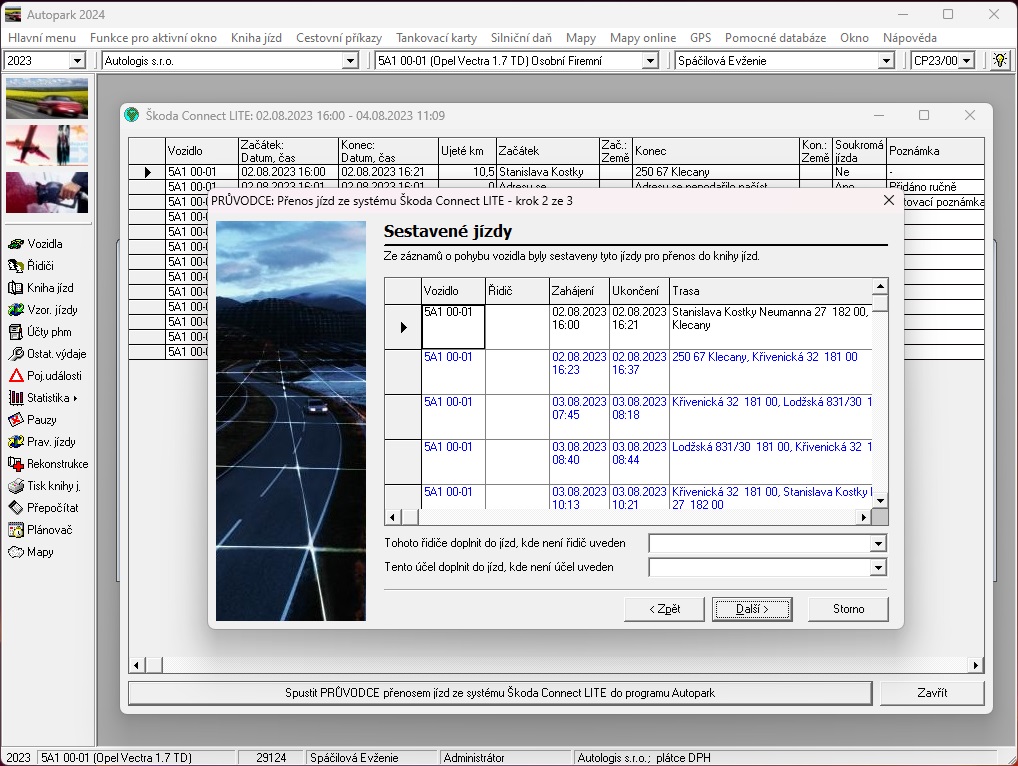Screen dimensions: 1018x766
Task: Click the light bulb tip icon
Action: point(1000,60)
